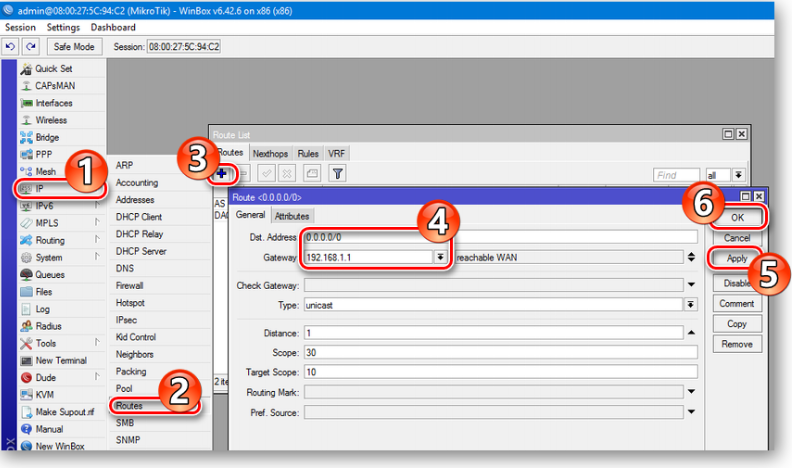The width and height of the screenshot is (792, 468).
Task: Open Radius in sidebar
Action: click(x=62, y=326)
